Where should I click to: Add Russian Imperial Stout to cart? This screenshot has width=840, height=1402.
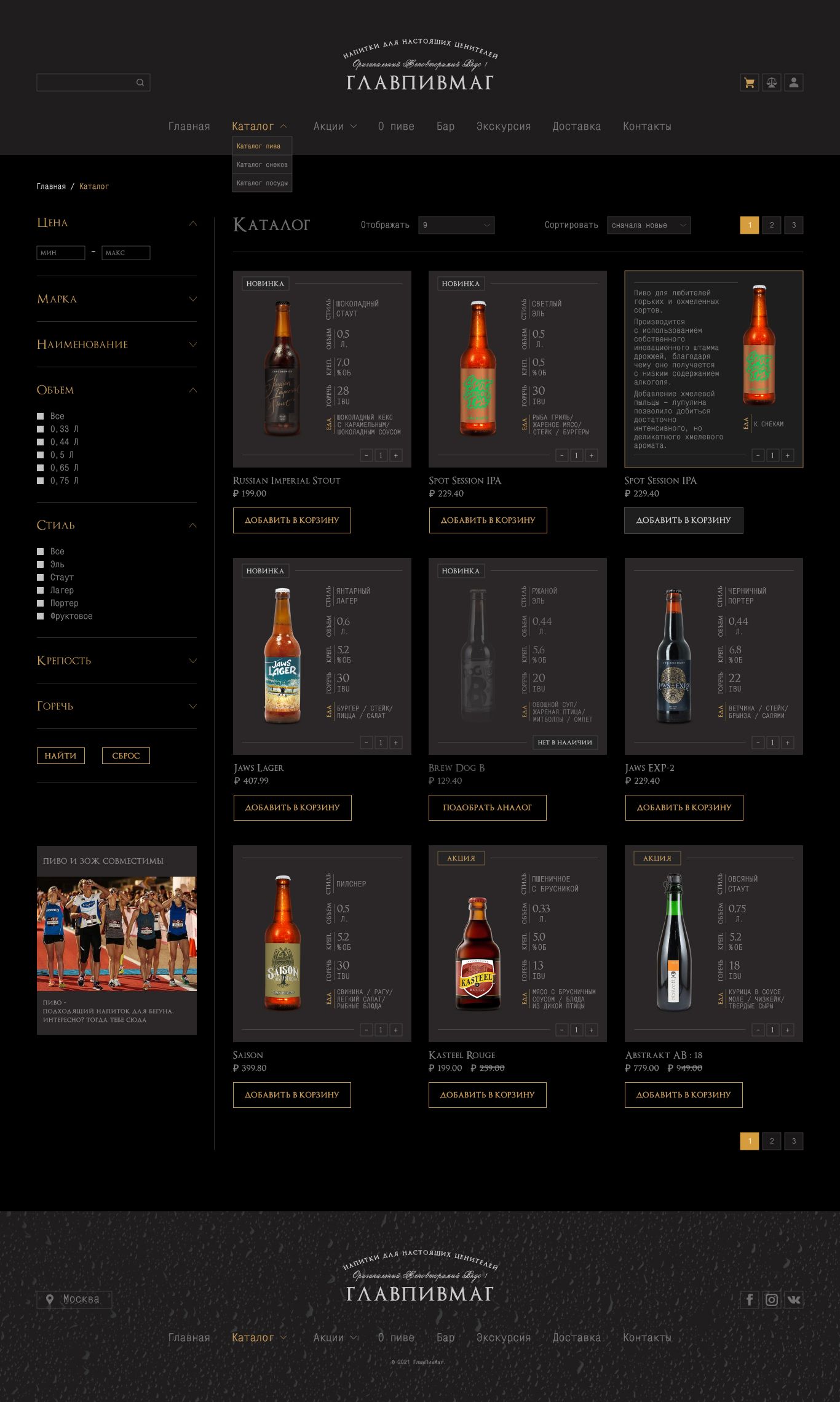pos(291,520)
